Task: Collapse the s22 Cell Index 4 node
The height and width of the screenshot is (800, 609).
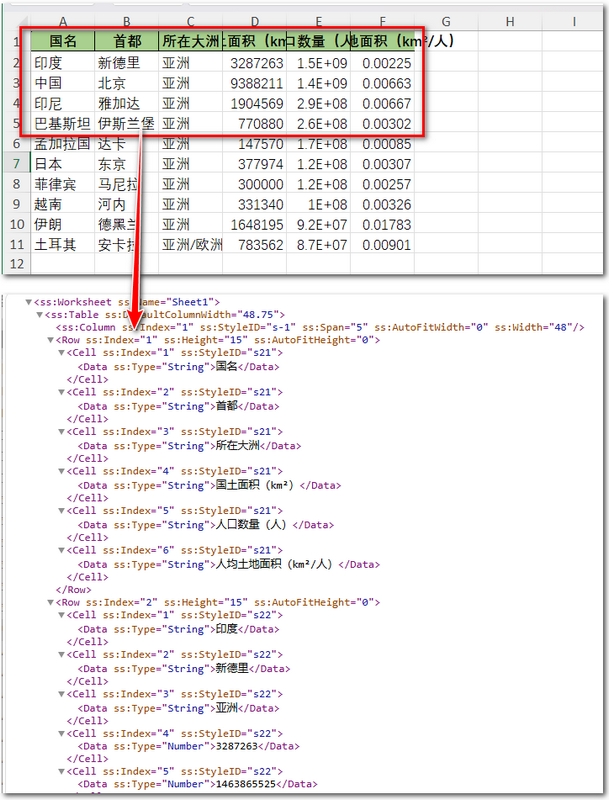Action: click(61, 734)
